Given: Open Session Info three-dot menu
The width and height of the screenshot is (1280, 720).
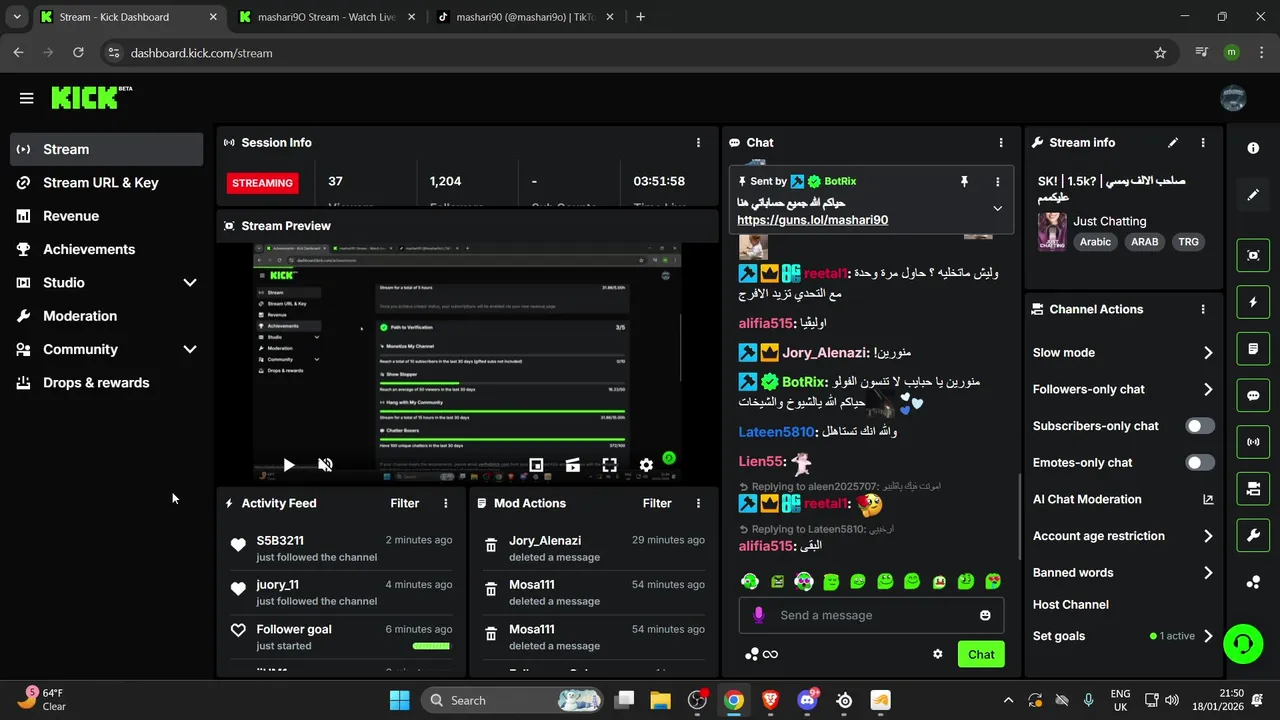Looking at the screenshot, I should coord(698,143).
